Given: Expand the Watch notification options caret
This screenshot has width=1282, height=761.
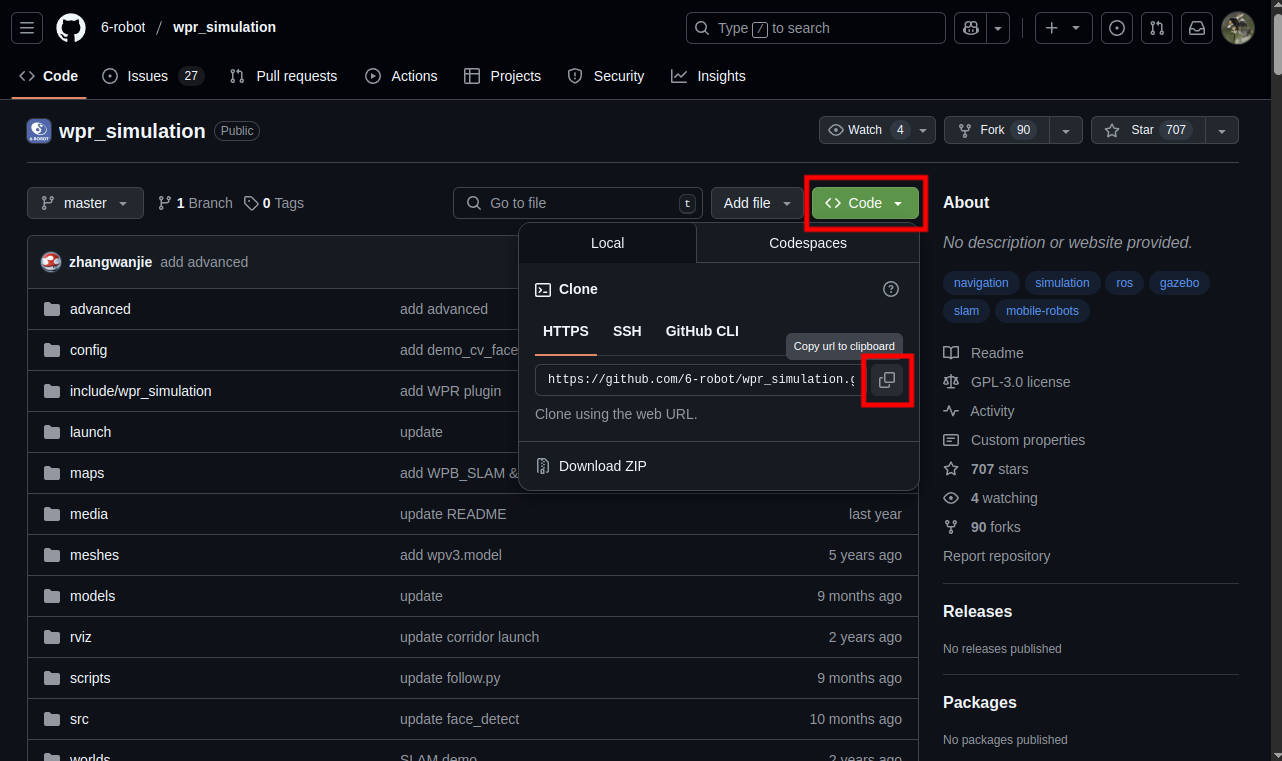Looking at the screenshot, I should click(924, 130).
